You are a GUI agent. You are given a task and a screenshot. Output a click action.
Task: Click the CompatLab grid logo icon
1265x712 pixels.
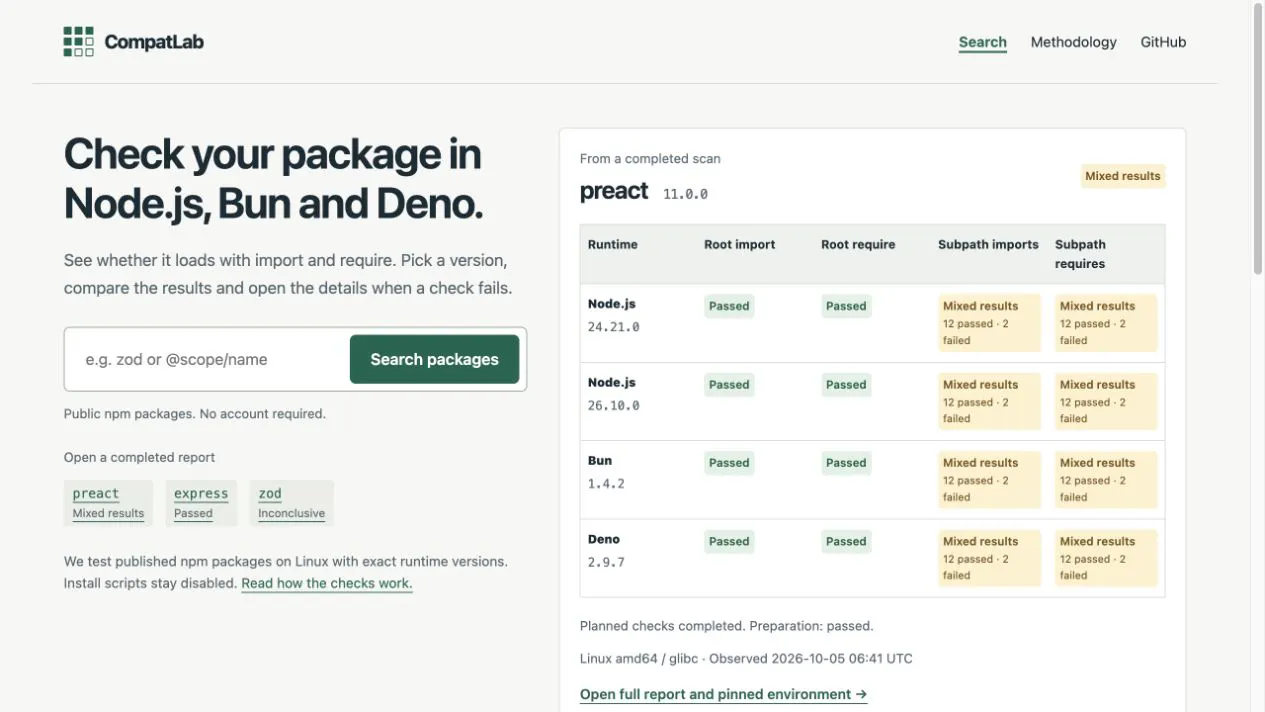(x=78, y=42)
